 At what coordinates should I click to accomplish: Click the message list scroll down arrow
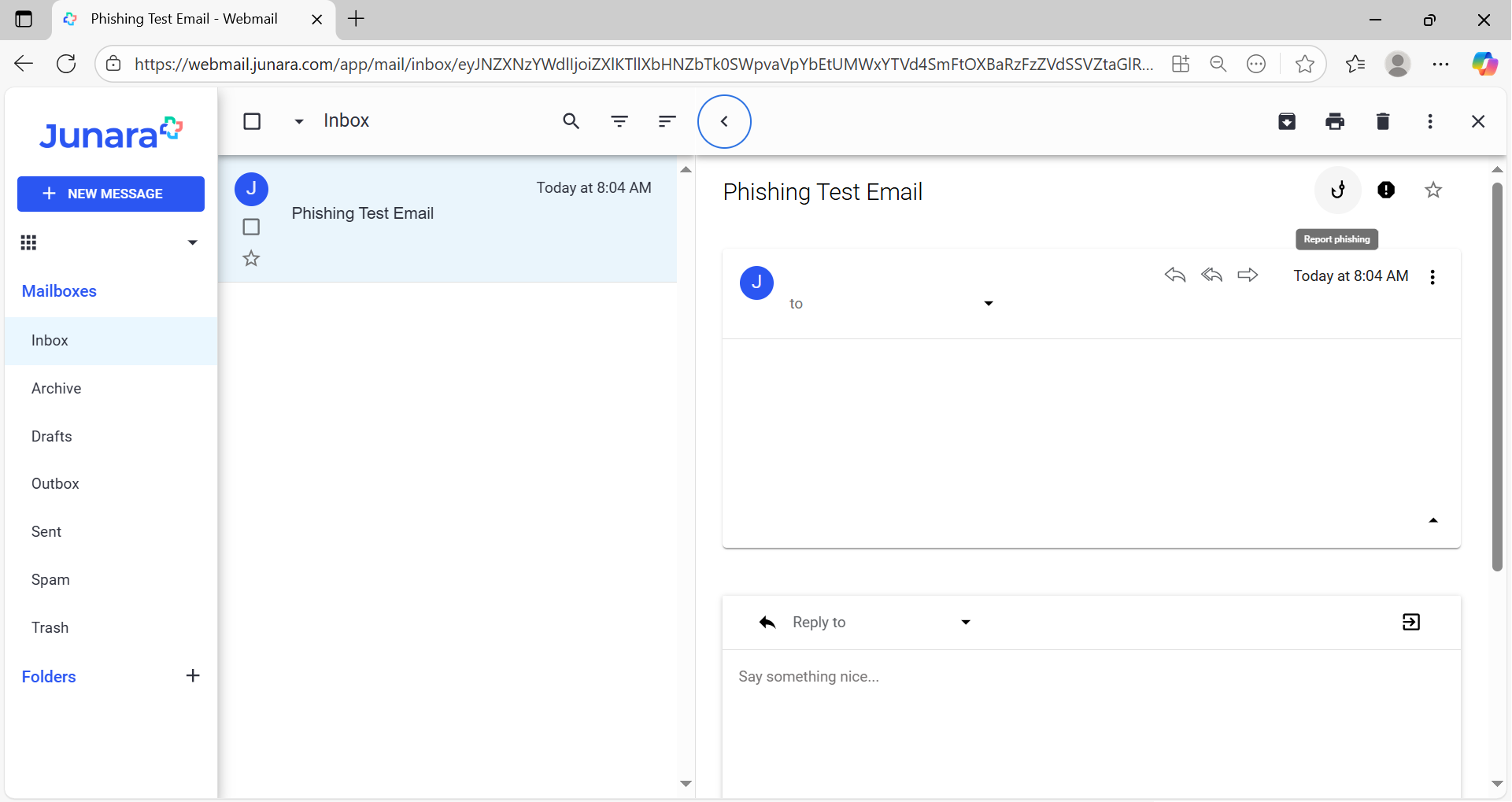[686, 784]
